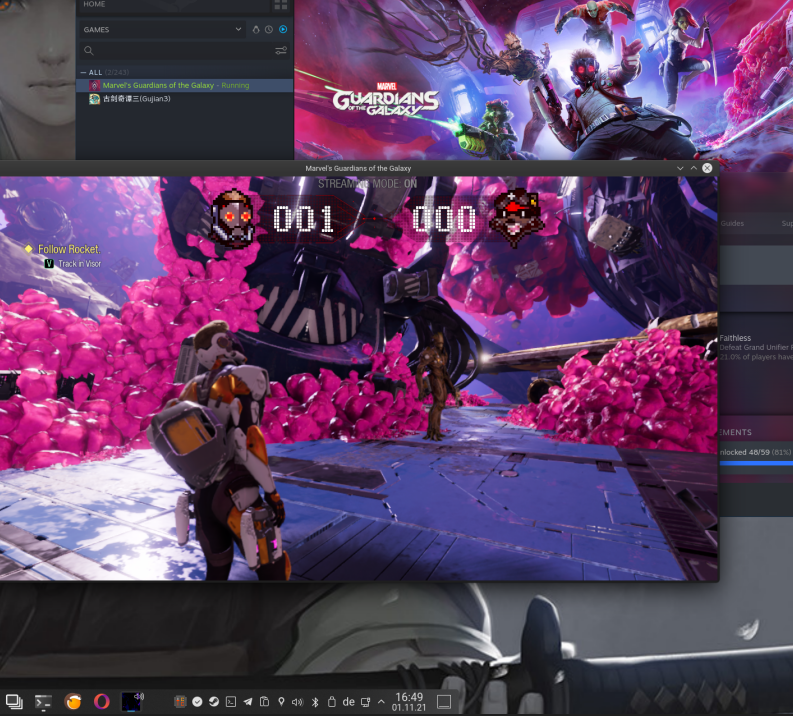Click the achievements progress bar

(756, 463)
